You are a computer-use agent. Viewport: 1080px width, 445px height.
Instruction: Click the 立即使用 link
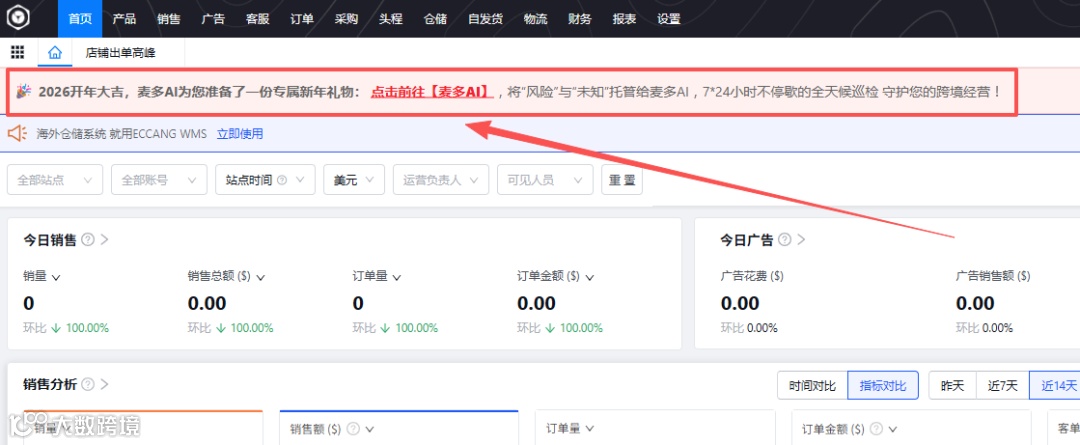(x=240, y=134)
